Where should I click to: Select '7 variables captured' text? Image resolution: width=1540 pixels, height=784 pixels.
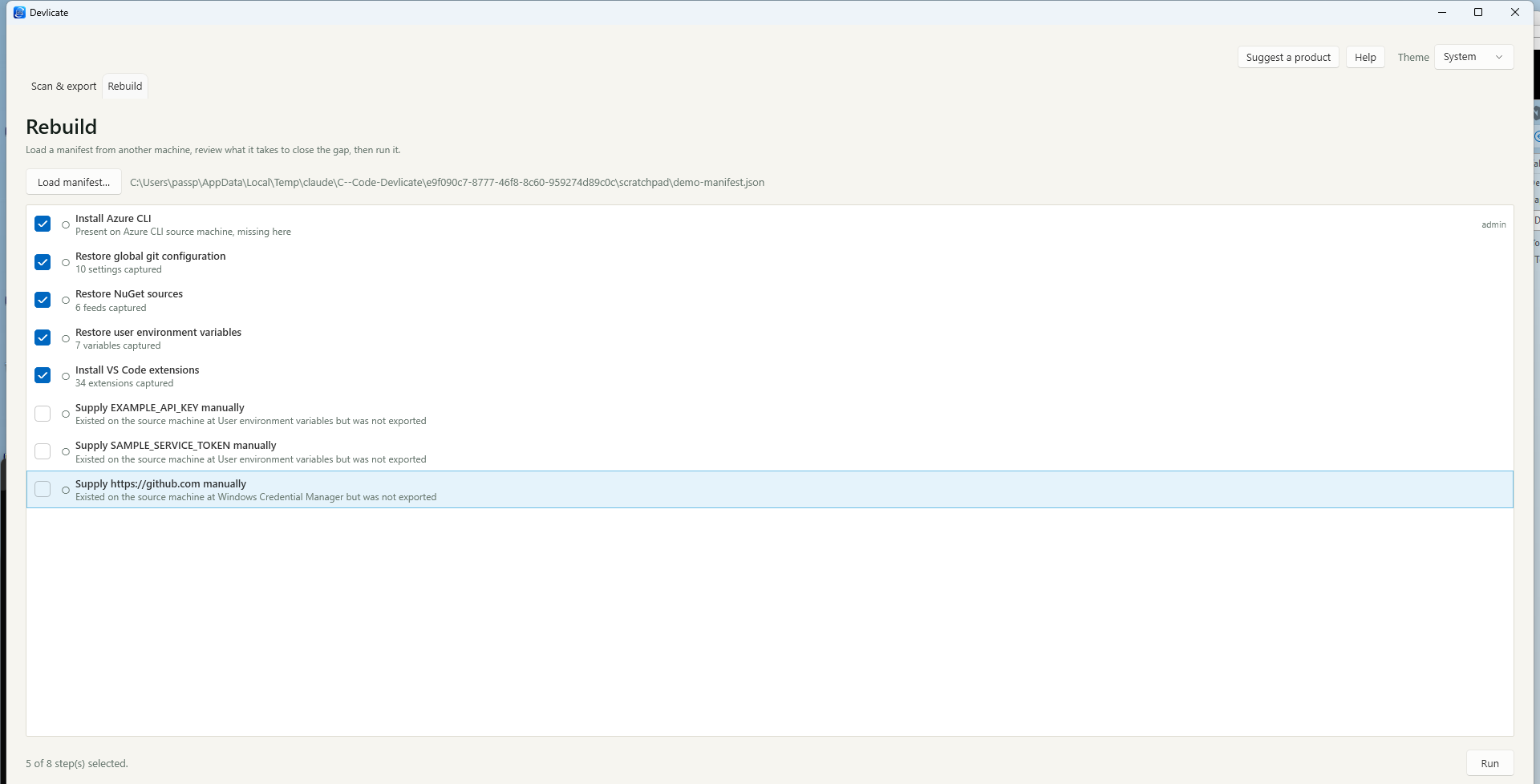pyautogui.click(x=118, y=346)
